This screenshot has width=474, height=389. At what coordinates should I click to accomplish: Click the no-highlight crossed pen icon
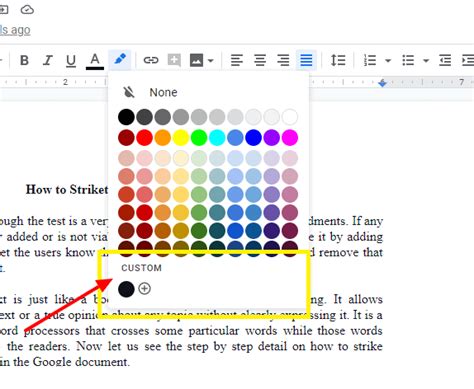129,92
